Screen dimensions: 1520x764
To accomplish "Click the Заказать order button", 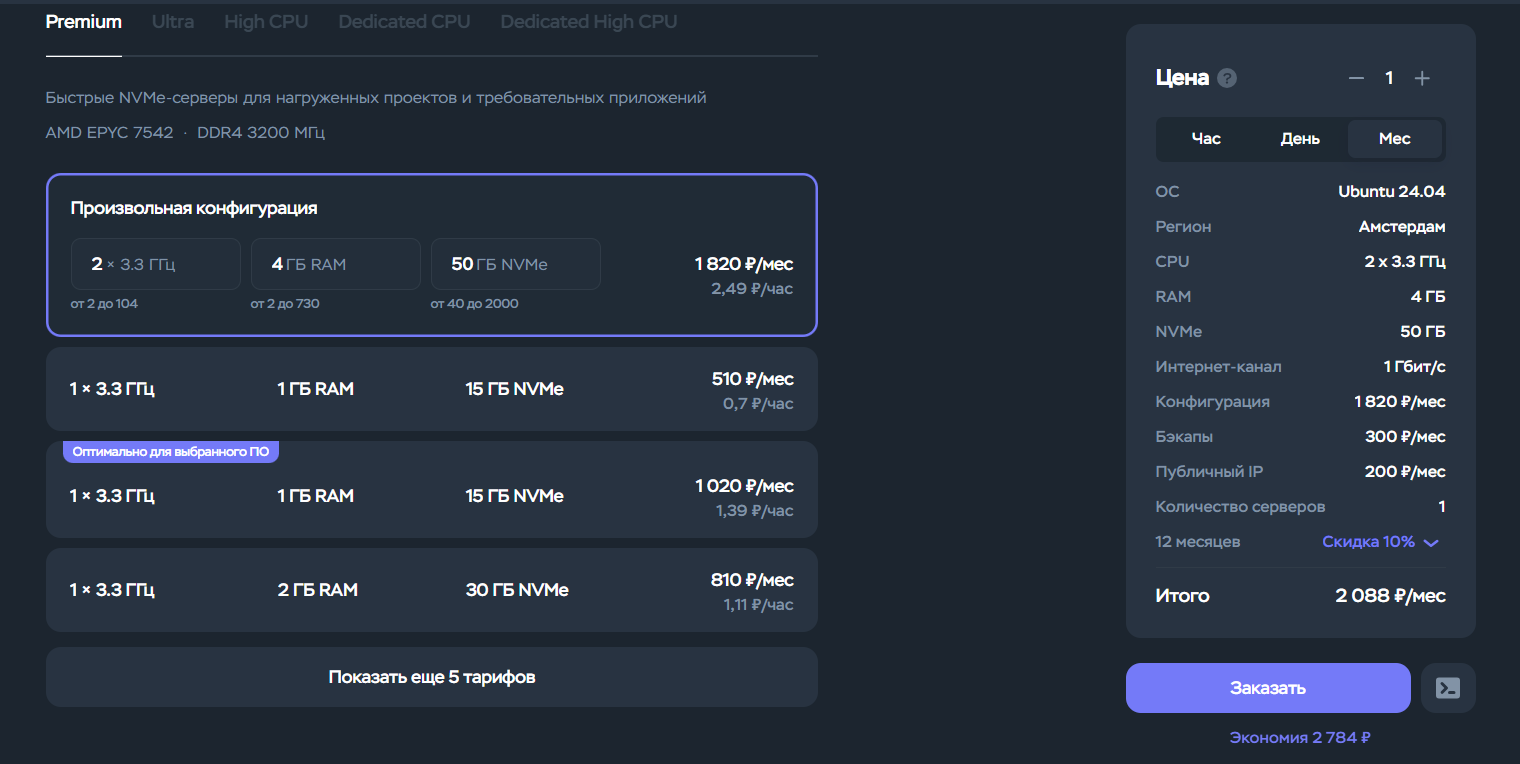I will point(1268,688).
